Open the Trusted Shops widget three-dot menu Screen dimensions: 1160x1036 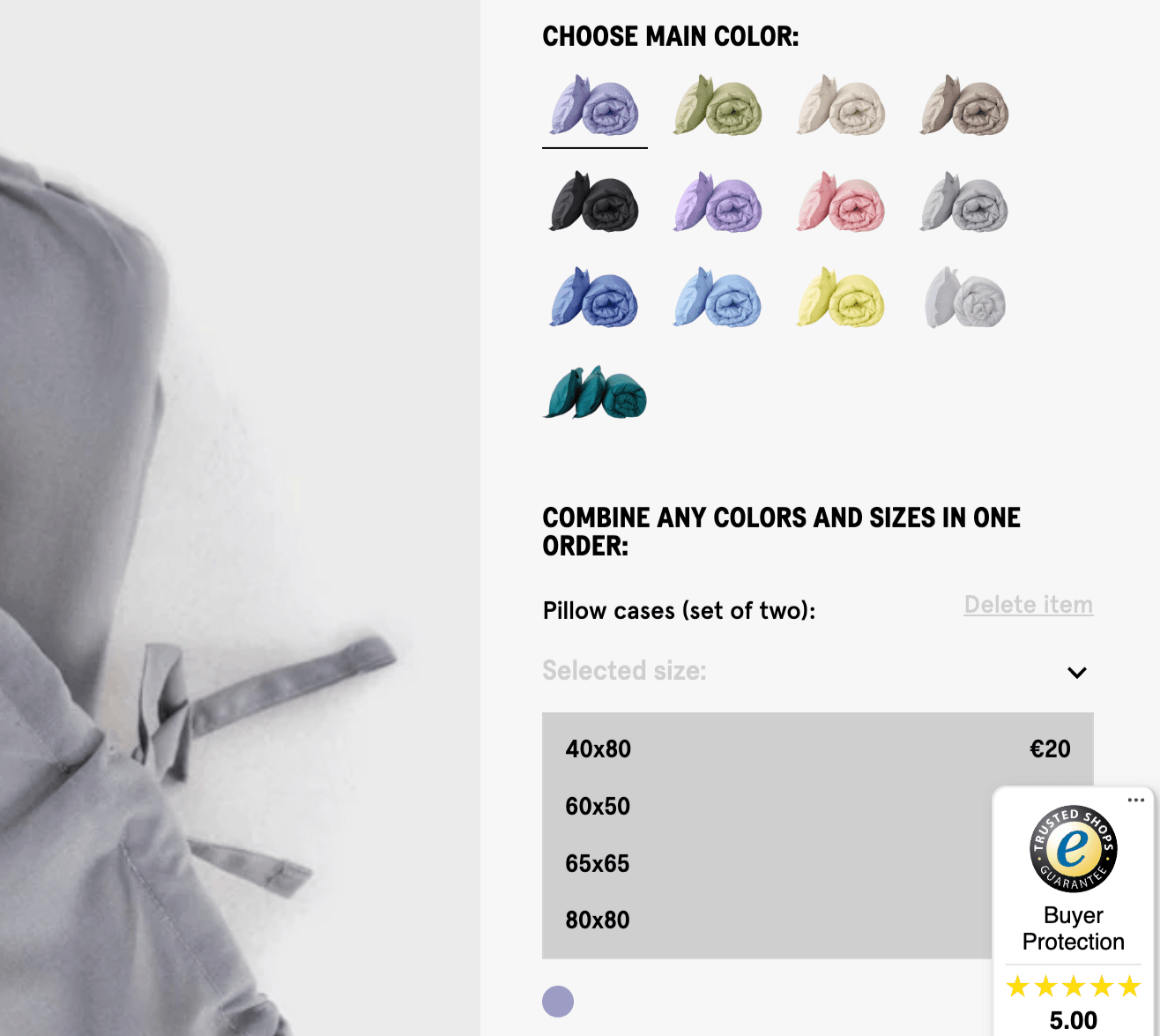[x=1135, y=801]
